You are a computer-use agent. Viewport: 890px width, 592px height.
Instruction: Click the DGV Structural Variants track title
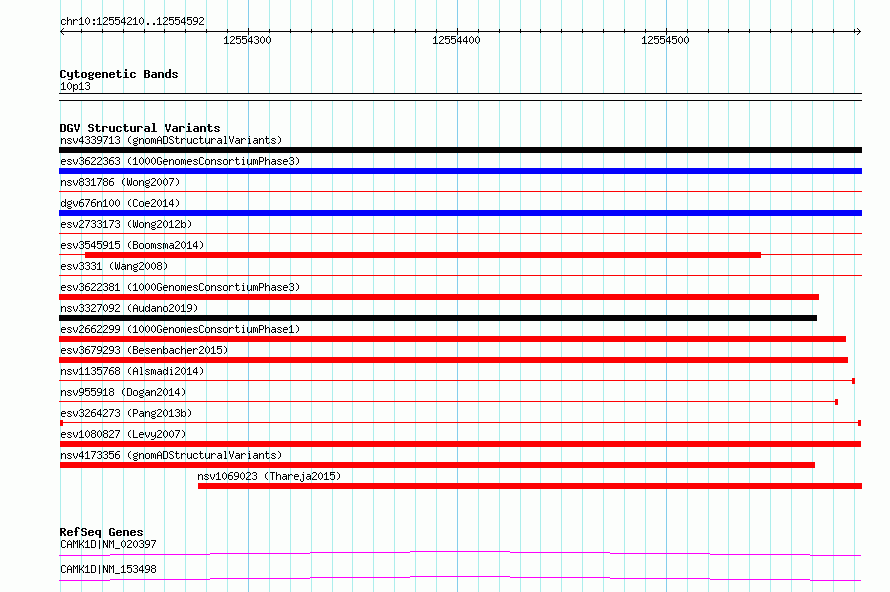click(140, 128)
